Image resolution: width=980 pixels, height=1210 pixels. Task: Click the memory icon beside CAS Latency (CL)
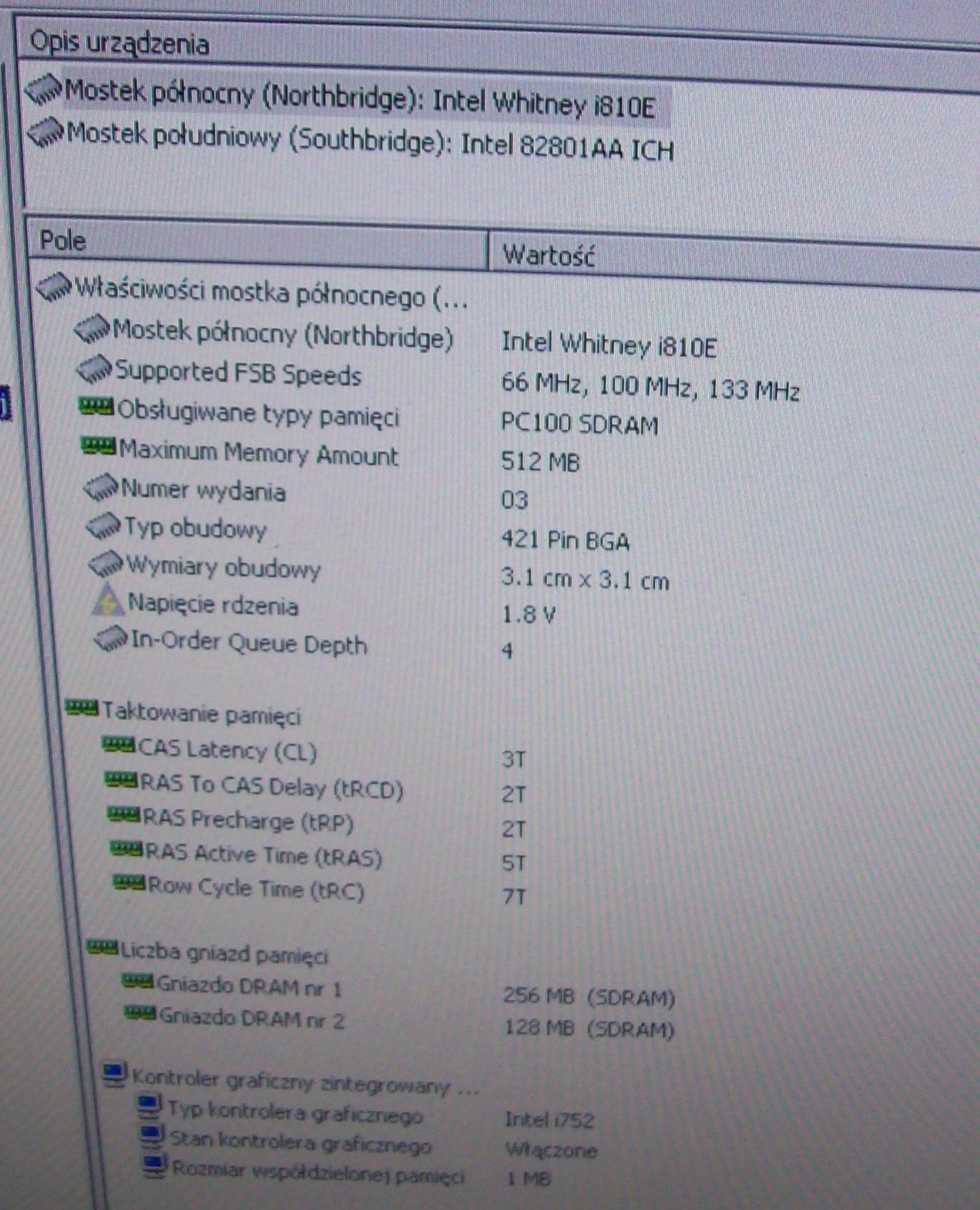click(x=118, y=744)
